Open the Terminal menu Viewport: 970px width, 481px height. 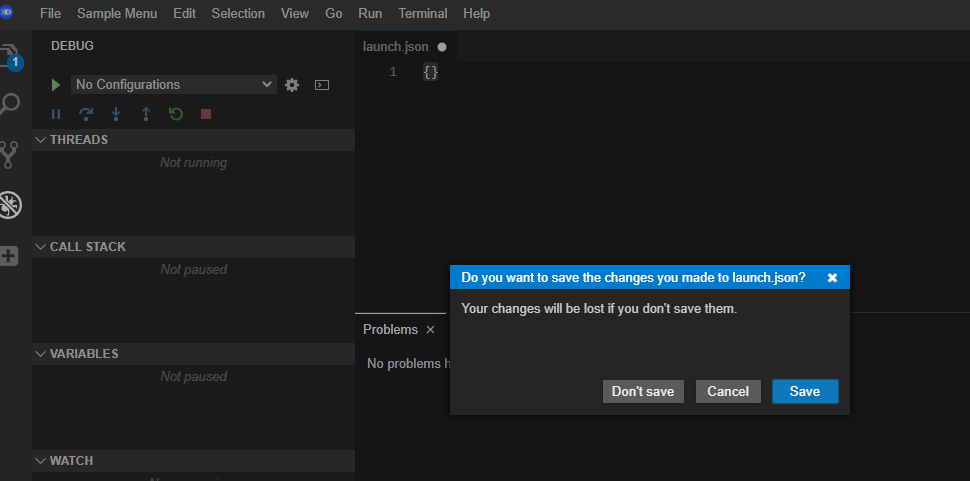(x=423, y=13)
